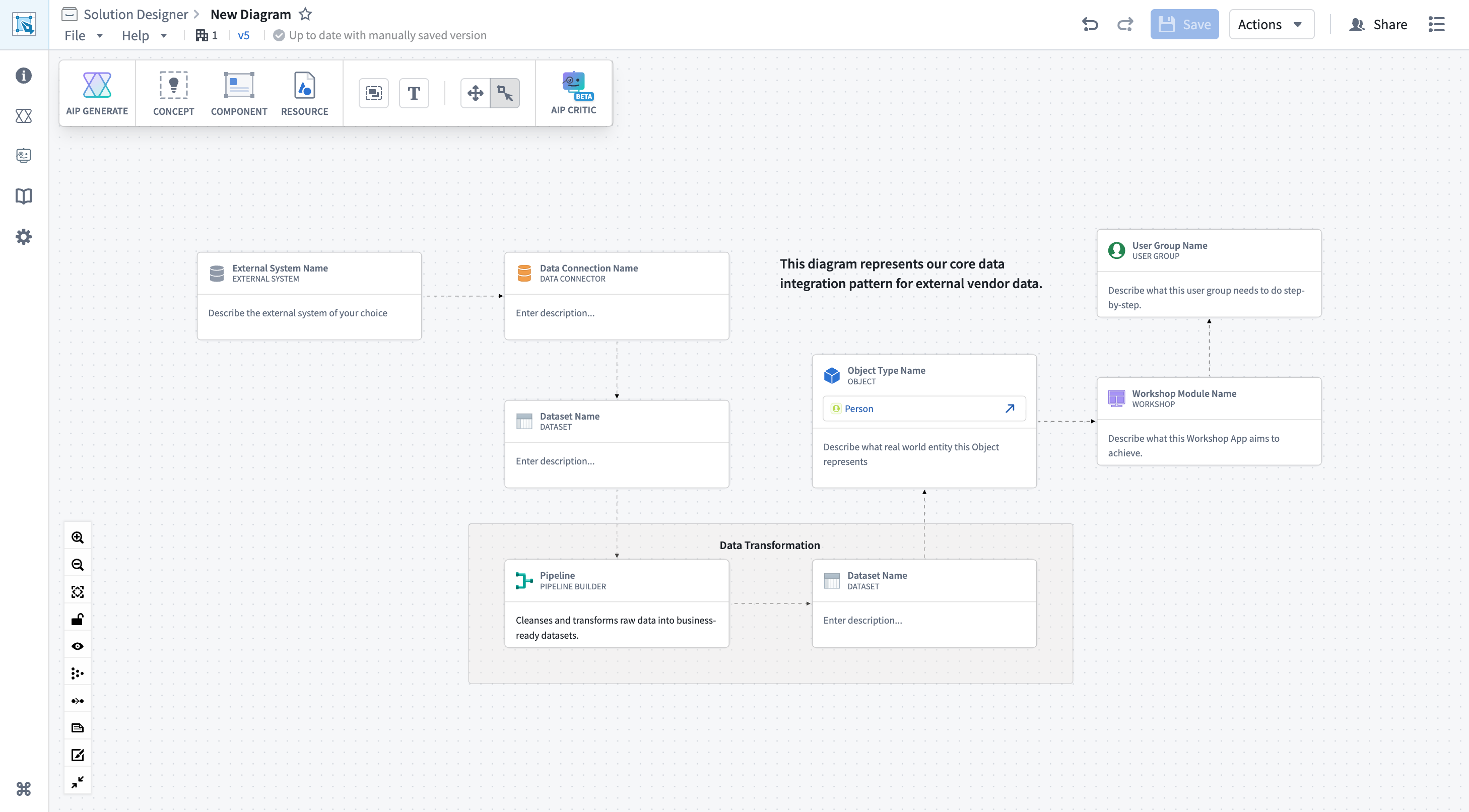Add a Resource element
1469x812 pixels.
coord(304,94)
